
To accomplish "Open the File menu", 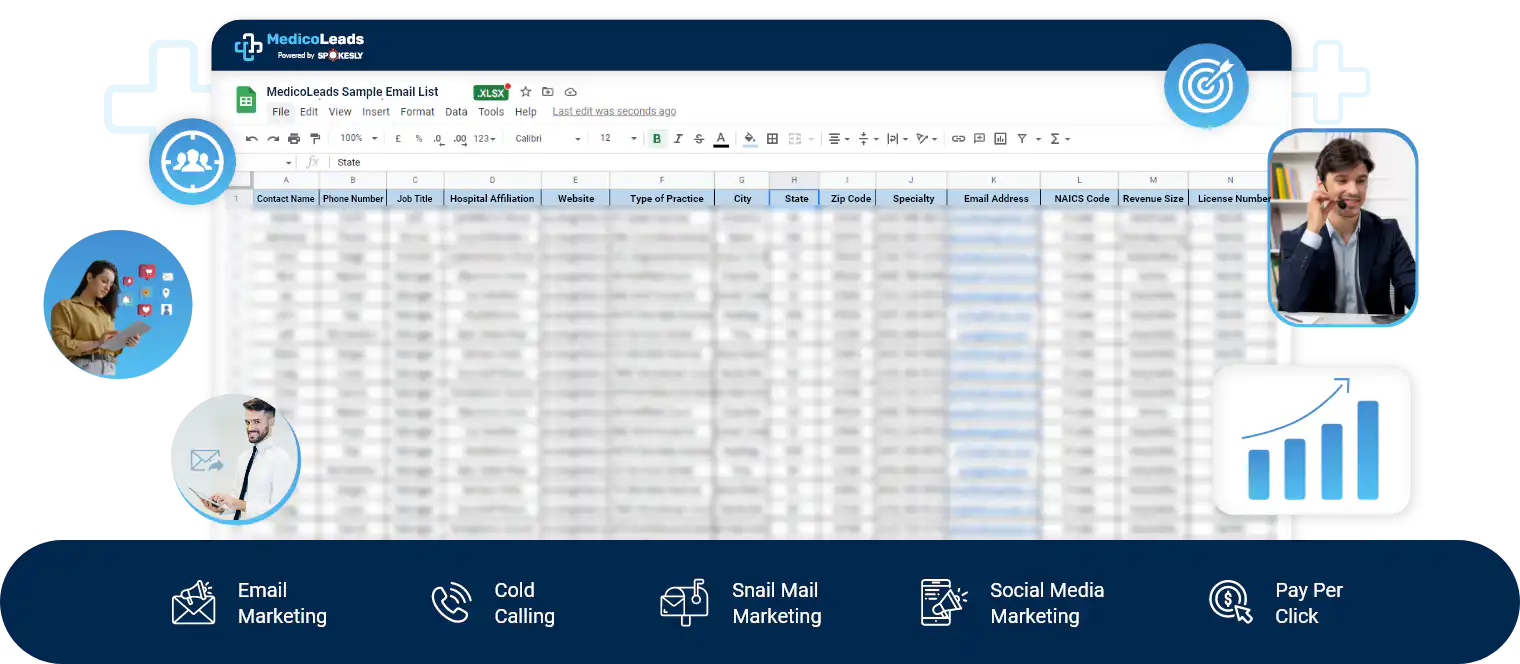I will click(281, 112).
